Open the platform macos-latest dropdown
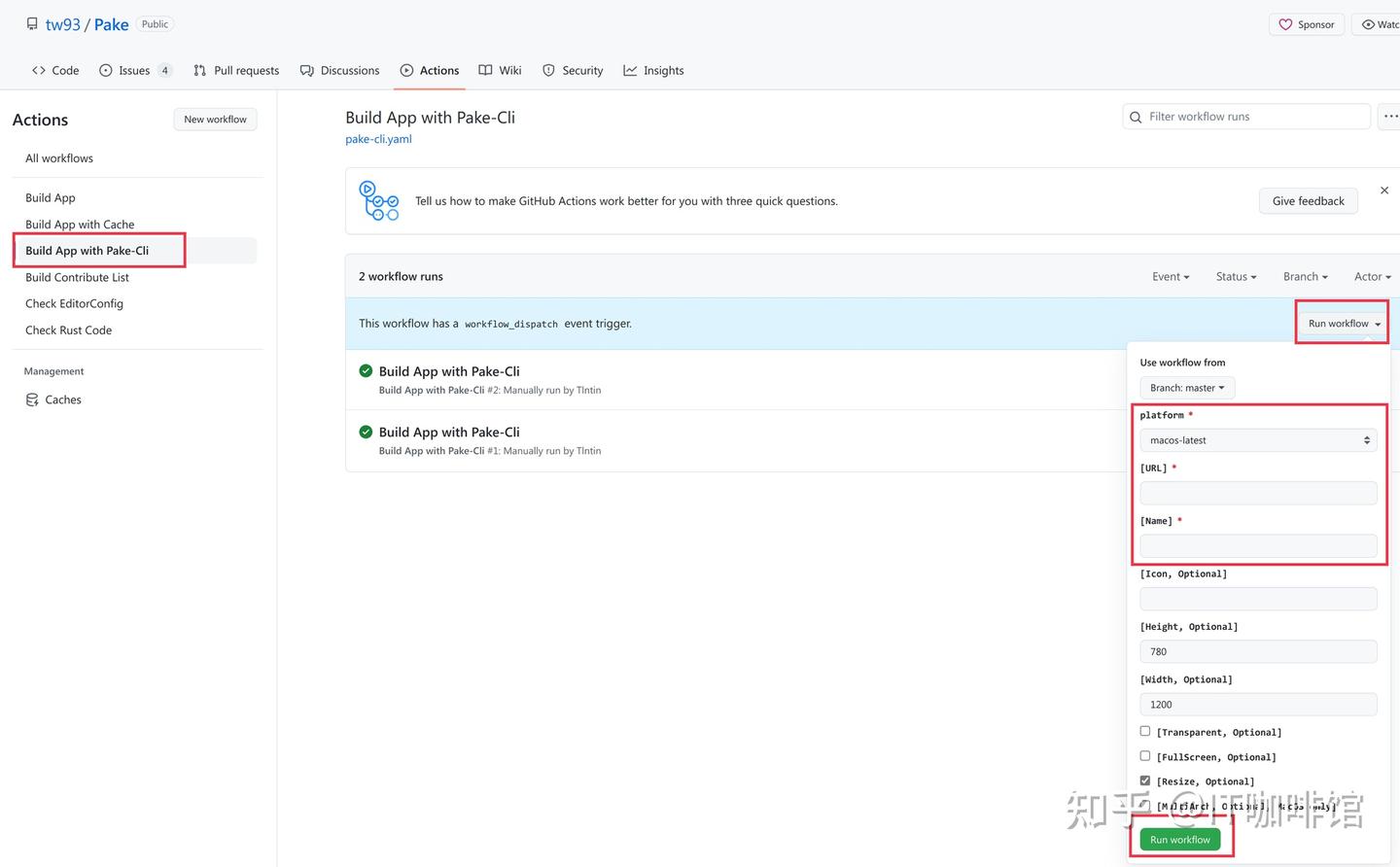Screen dimensions: 1400x867 pos(1258,440)
